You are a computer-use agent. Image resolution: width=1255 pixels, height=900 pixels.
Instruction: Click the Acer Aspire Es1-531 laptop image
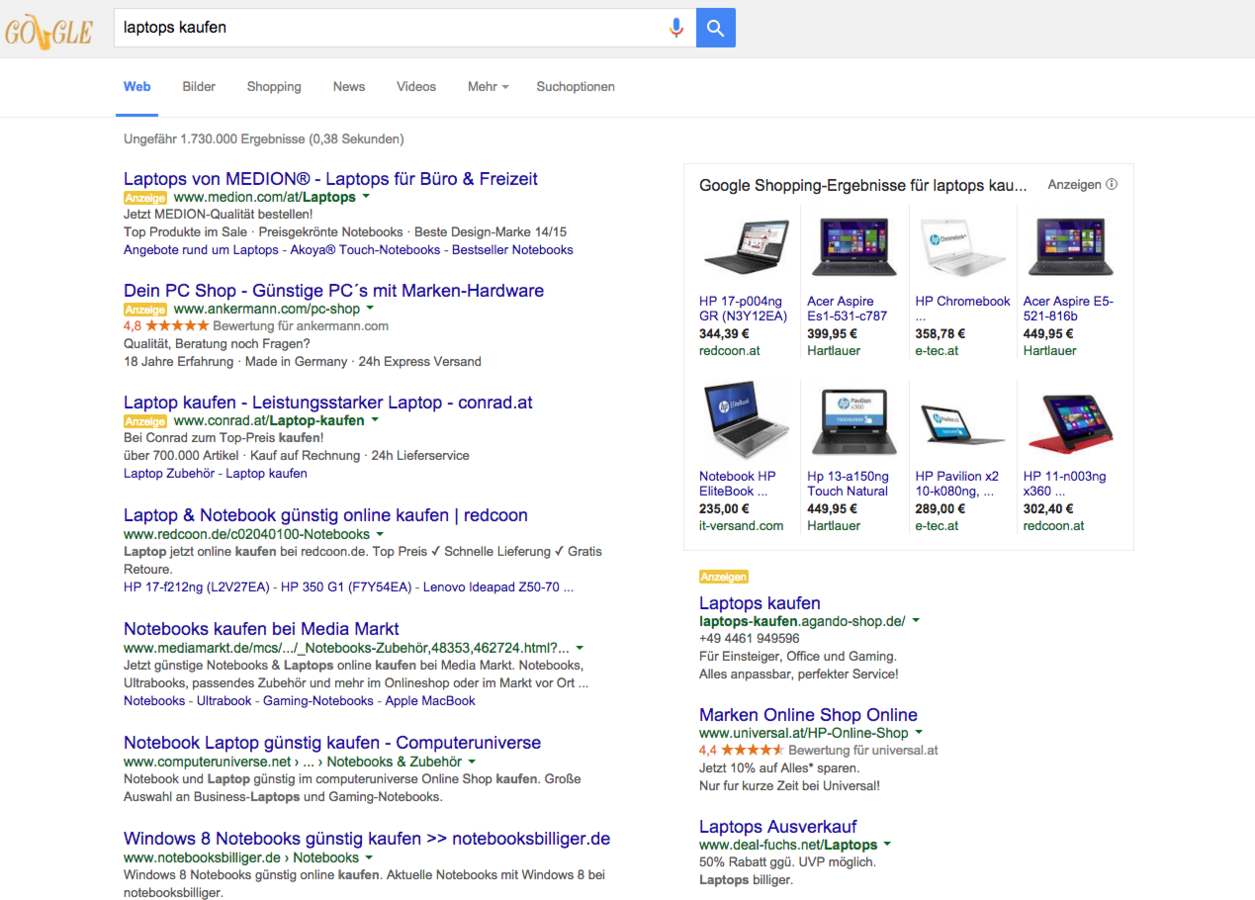(854, 247)
